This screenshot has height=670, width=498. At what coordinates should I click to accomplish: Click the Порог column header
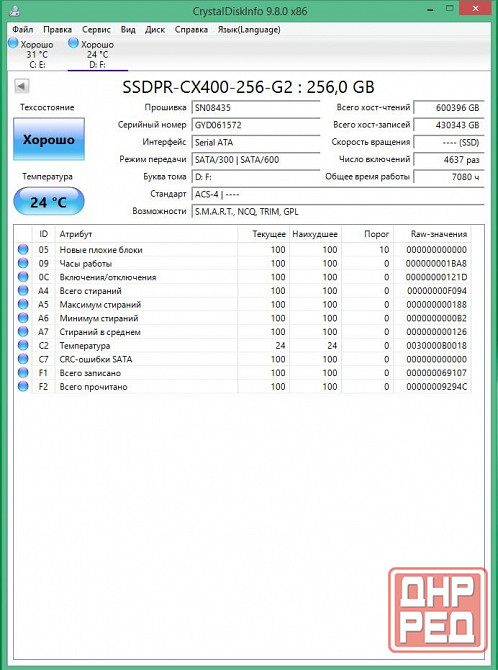coord(367,234)
